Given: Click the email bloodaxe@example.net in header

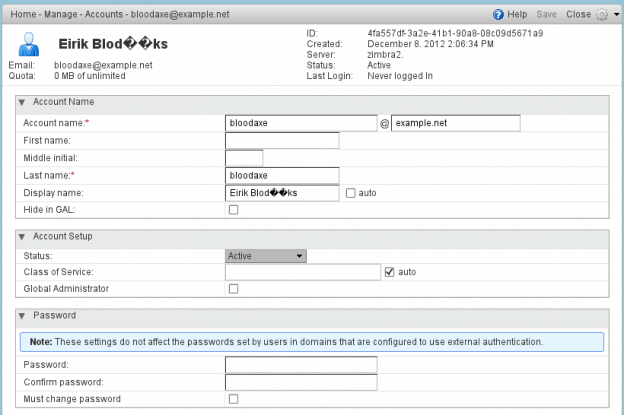Looking at the screenshot, I should (x=103, y=65).
